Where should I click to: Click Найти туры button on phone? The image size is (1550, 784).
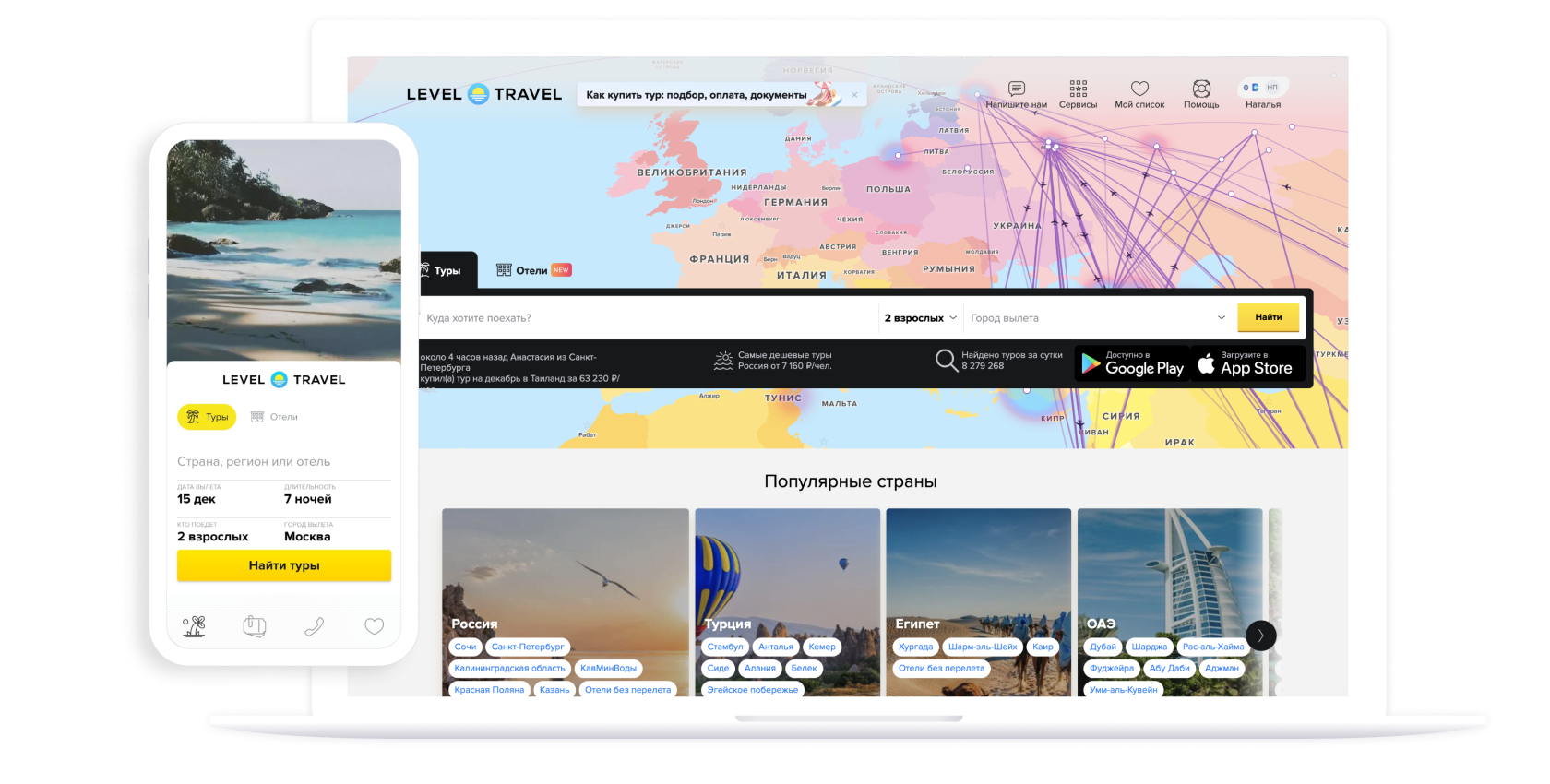click(x=284, y=565)
